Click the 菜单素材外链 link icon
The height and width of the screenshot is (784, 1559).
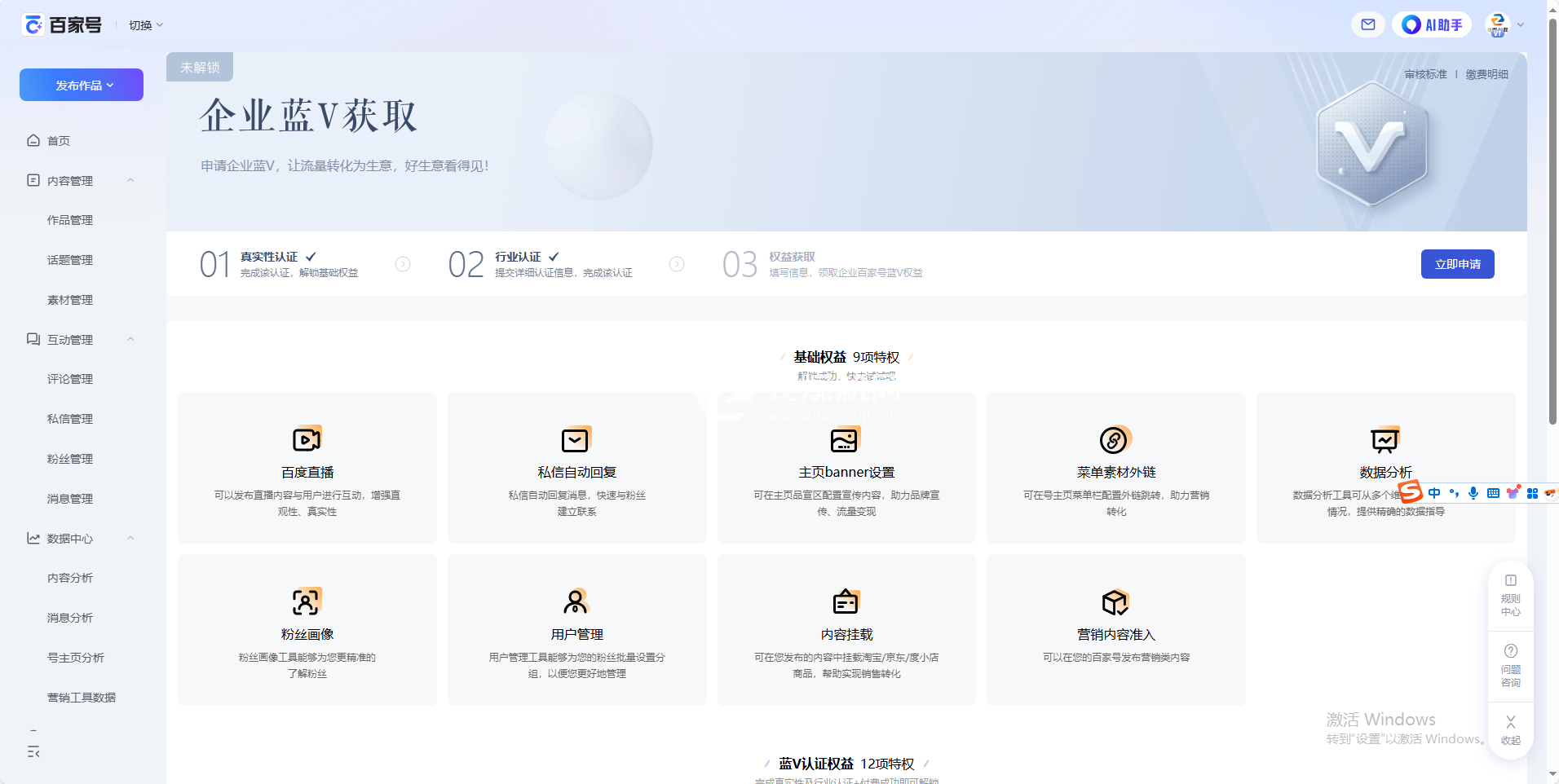tap(1115, 440)
